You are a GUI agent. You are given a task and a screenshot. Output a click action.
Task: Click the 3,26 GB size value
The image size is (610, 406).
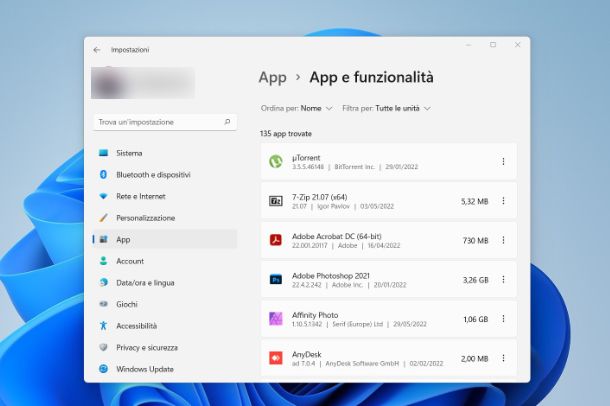click(475, 280)
